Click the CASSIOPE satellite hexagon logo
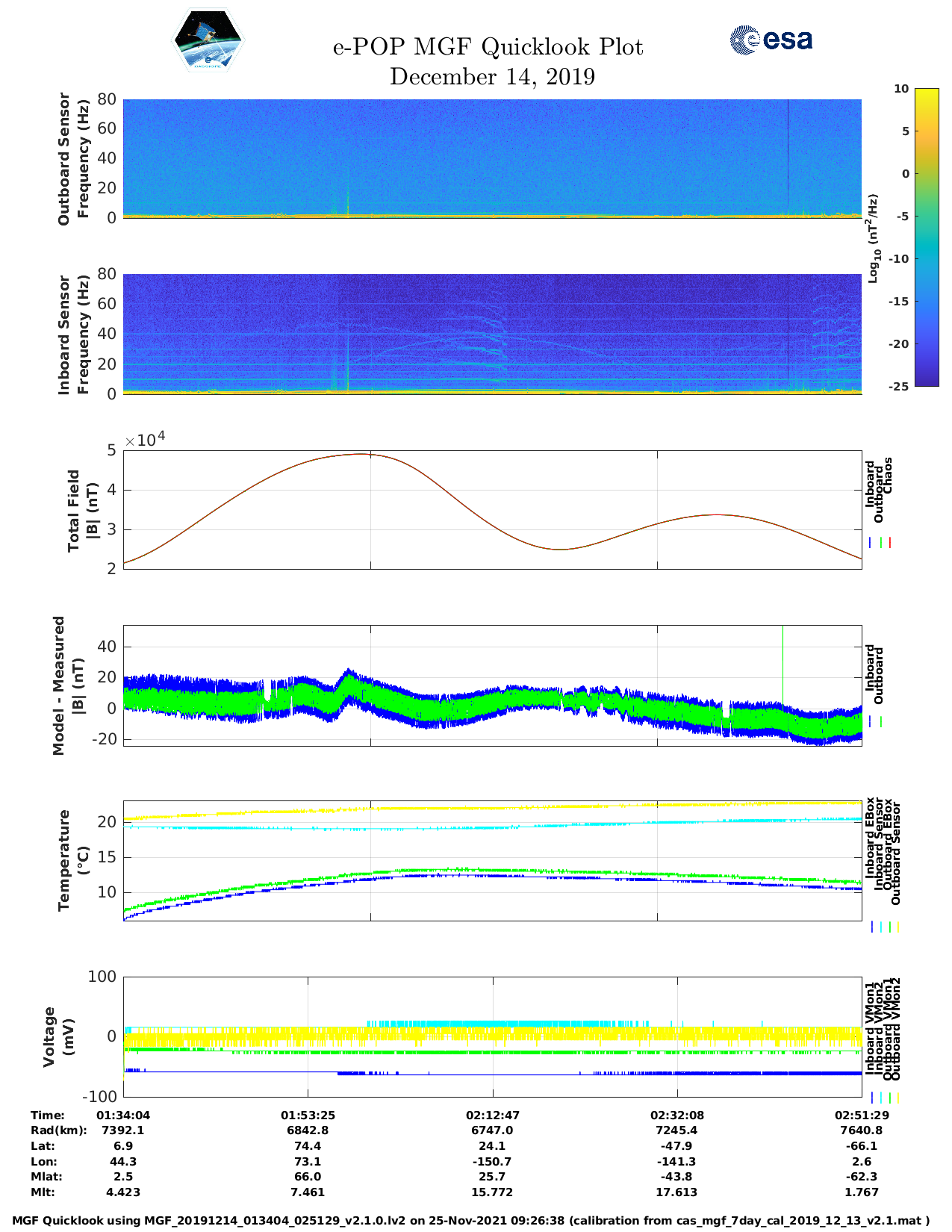 [208, 40]
